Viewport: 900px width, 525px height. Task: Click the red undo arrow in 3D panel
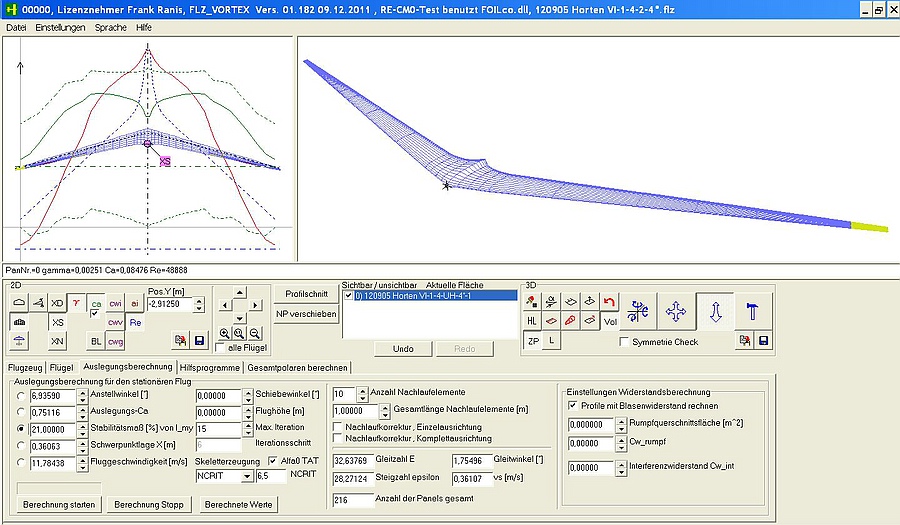[x=610, y=301]
